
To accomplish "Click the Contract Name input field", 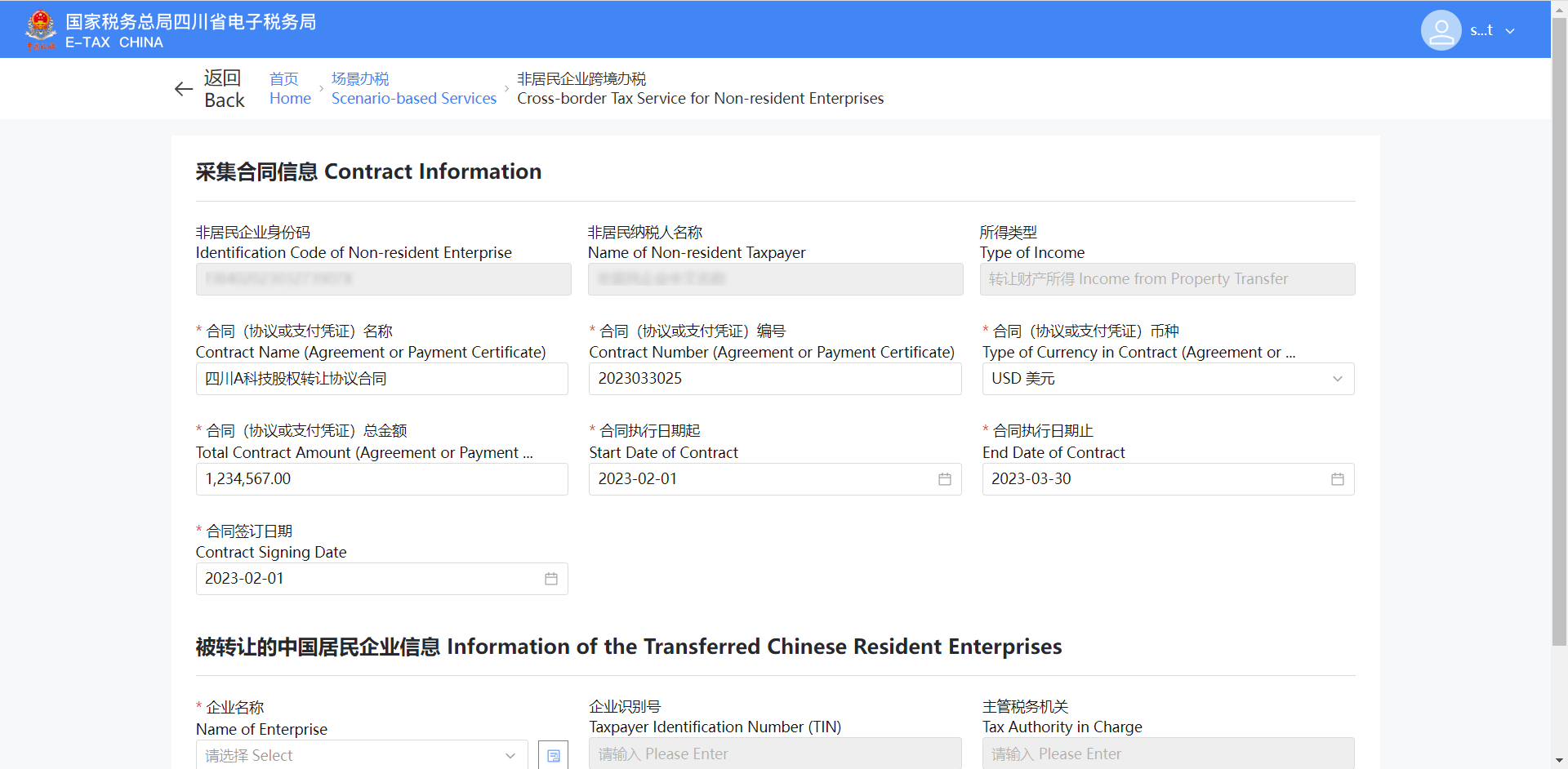I will tap(381, 379).
